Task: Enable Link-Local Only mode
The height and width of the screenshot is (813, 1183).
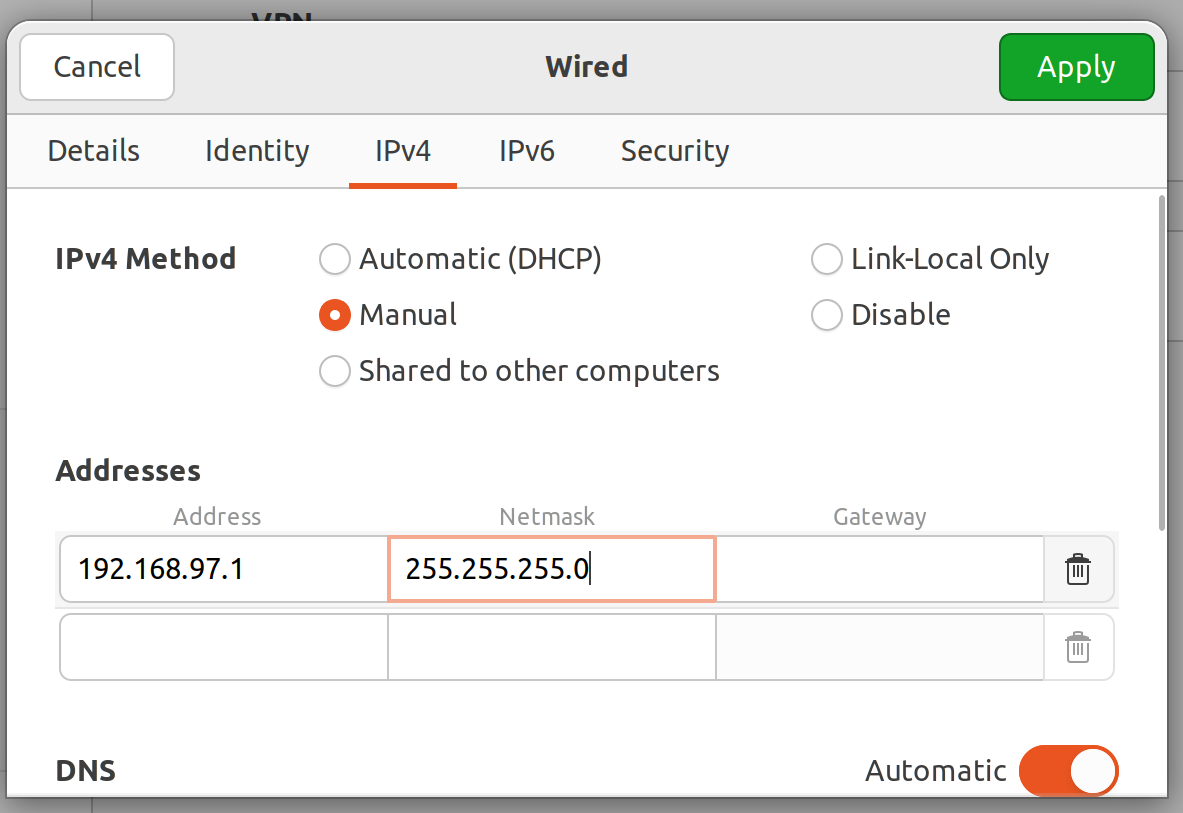Action: (827, 258)
